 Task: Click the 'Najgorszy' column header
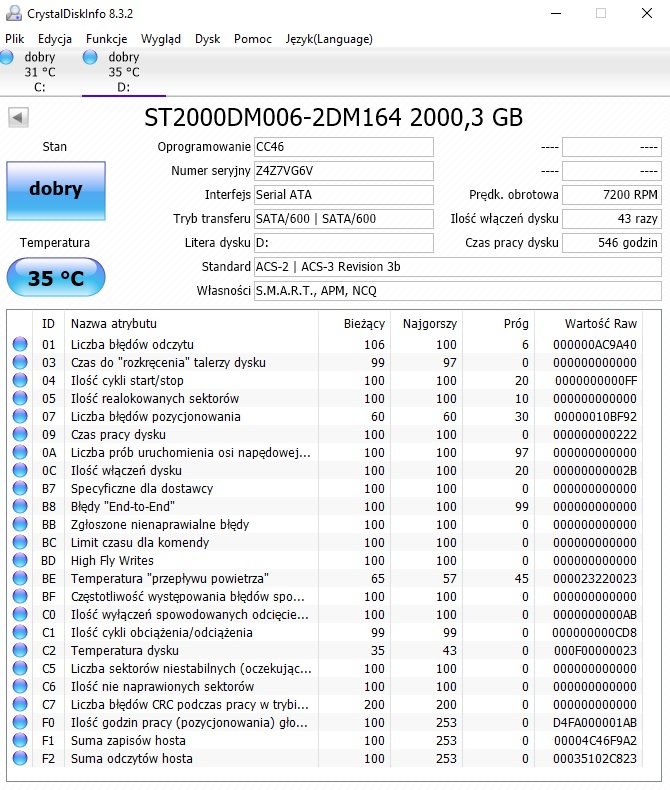pos(427,323)
